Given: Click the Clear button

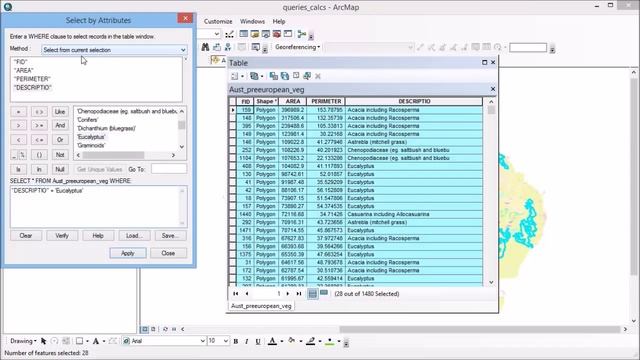Looking at the screenshot, I should click(x=26, y=236).
